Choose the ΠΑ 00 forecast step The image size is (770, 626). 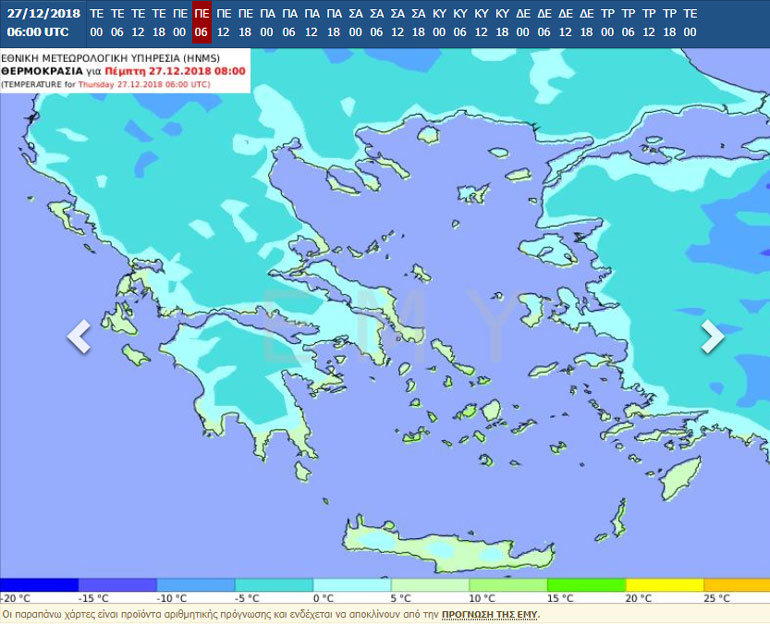[267, 23]
